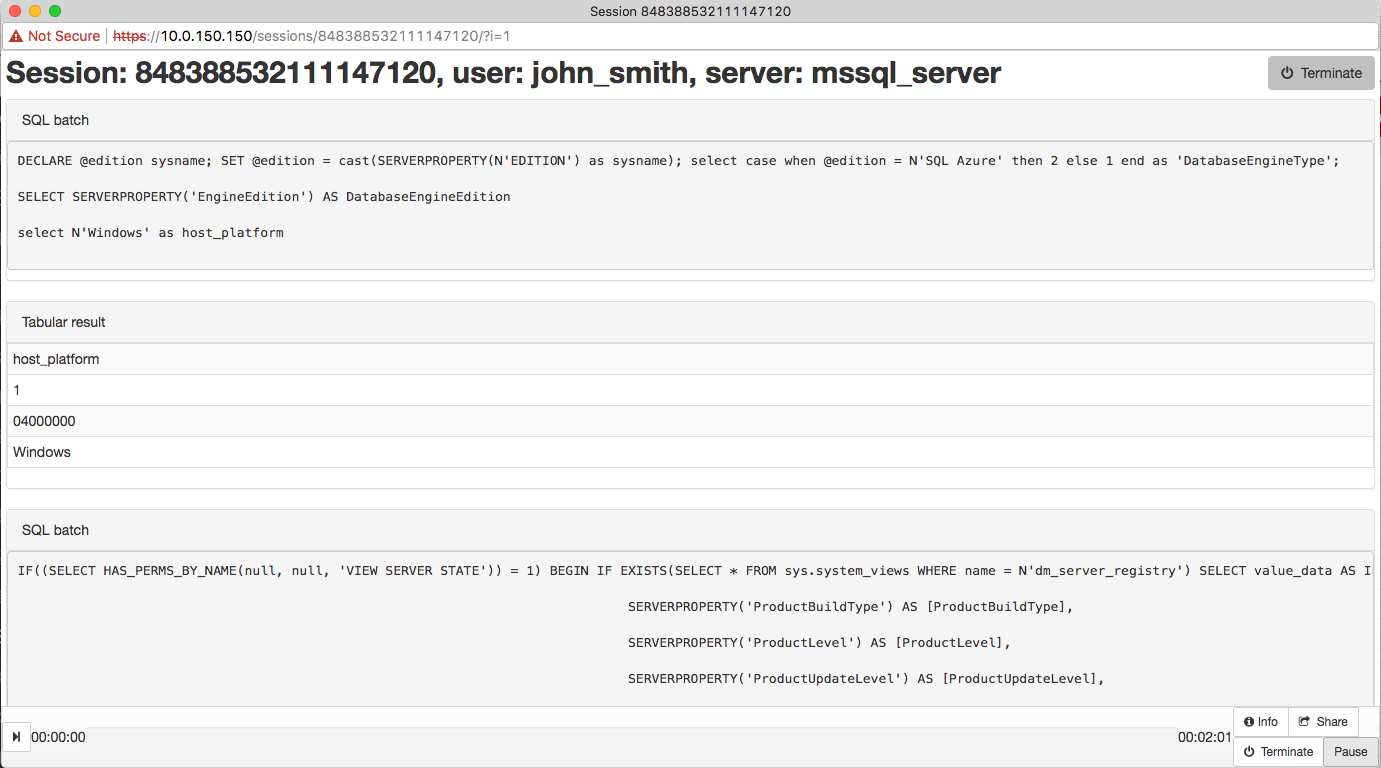Click the step-forward playback button
This screenshot has width=1381, height=768.
(16, 737)
